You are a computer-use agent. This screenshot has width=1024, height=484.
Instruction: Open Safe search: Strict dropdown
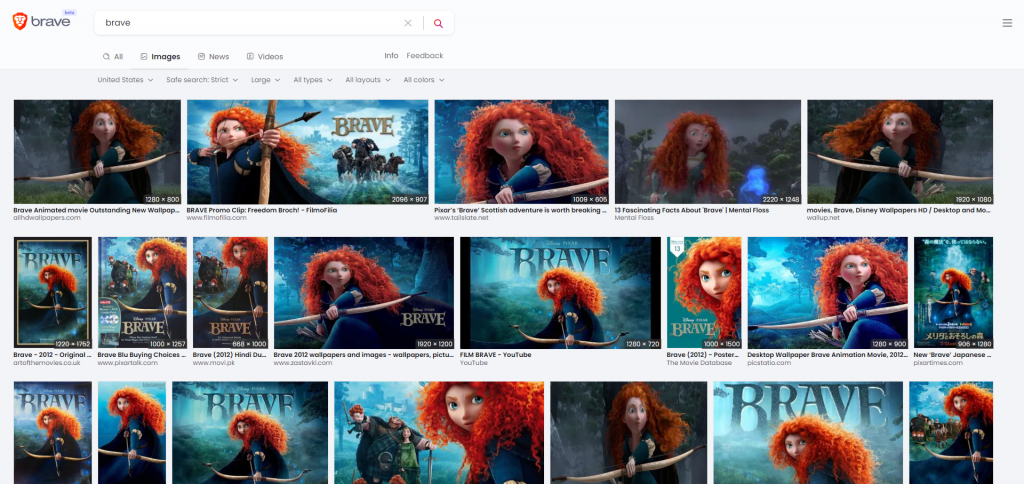(x=201, y=80)
